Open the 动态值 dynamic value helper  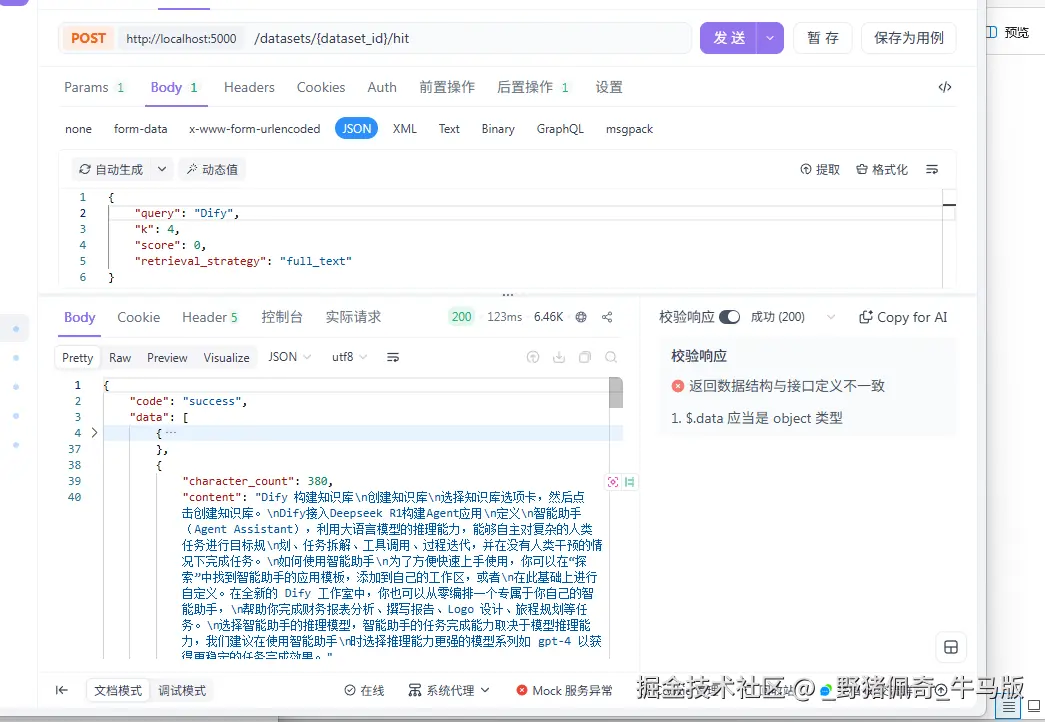[x=211, y=169]
